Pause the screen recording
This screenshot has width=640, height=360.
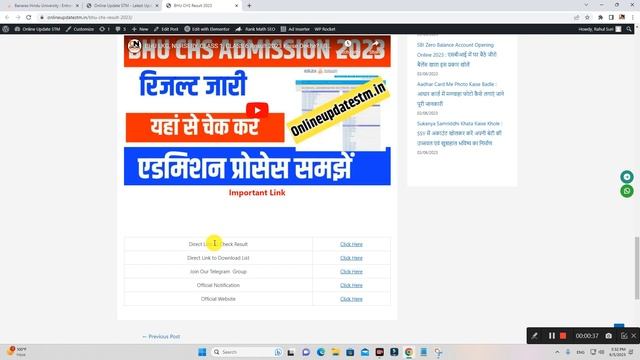click(551, 336)
